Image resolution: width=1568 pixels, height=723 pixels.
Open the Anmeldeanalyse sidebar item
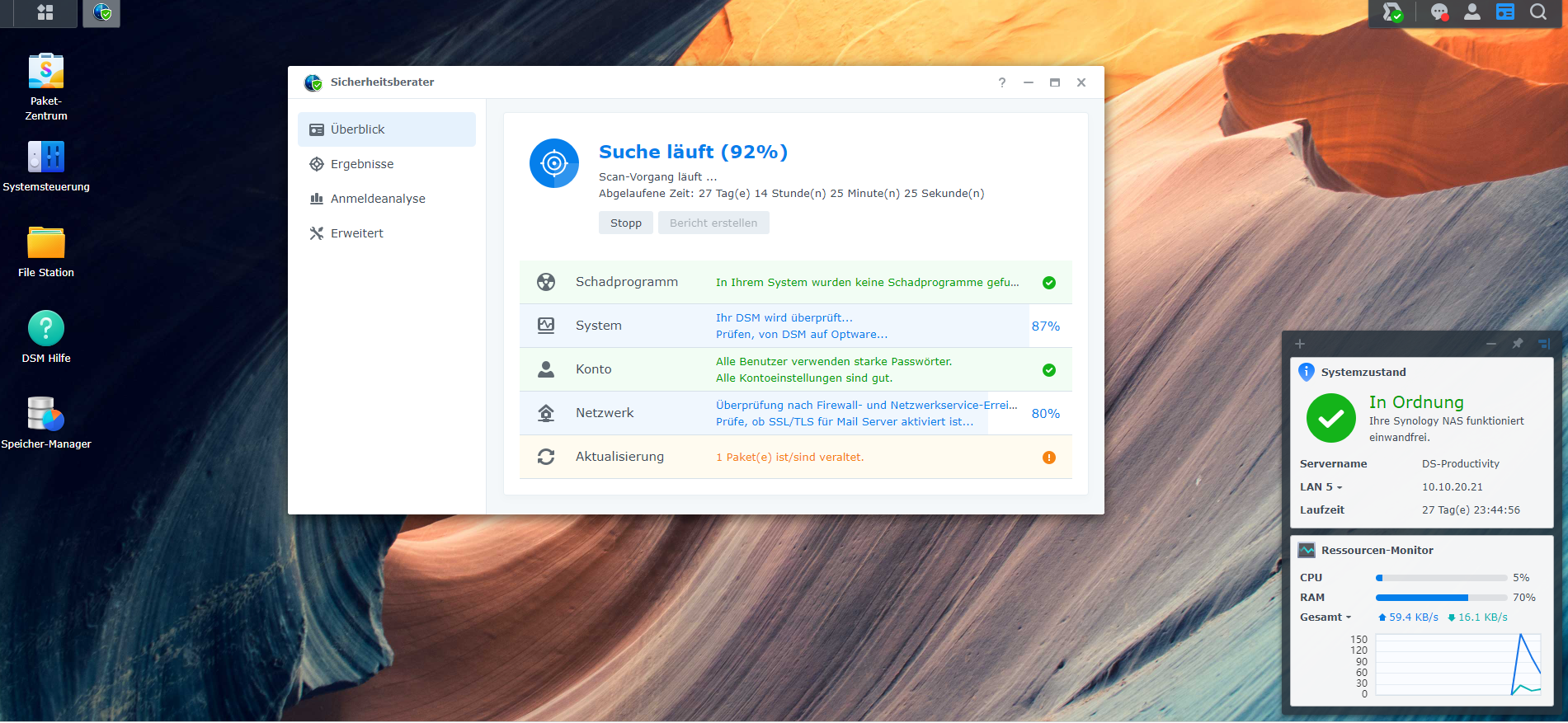tap(387, 199)
